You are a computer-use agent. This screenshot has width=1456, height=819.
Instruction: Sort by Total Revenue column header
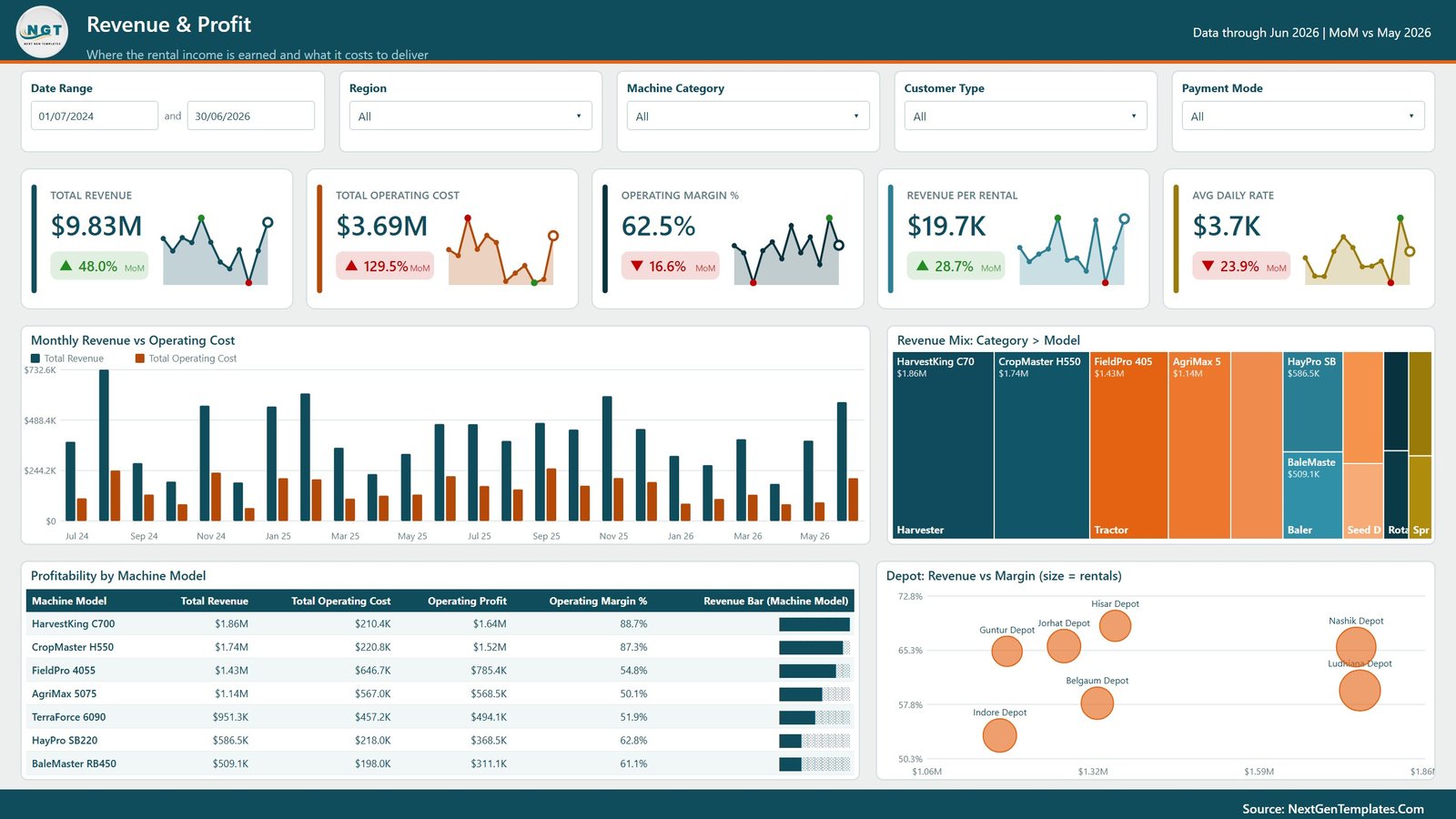click(x=215, y=601)
